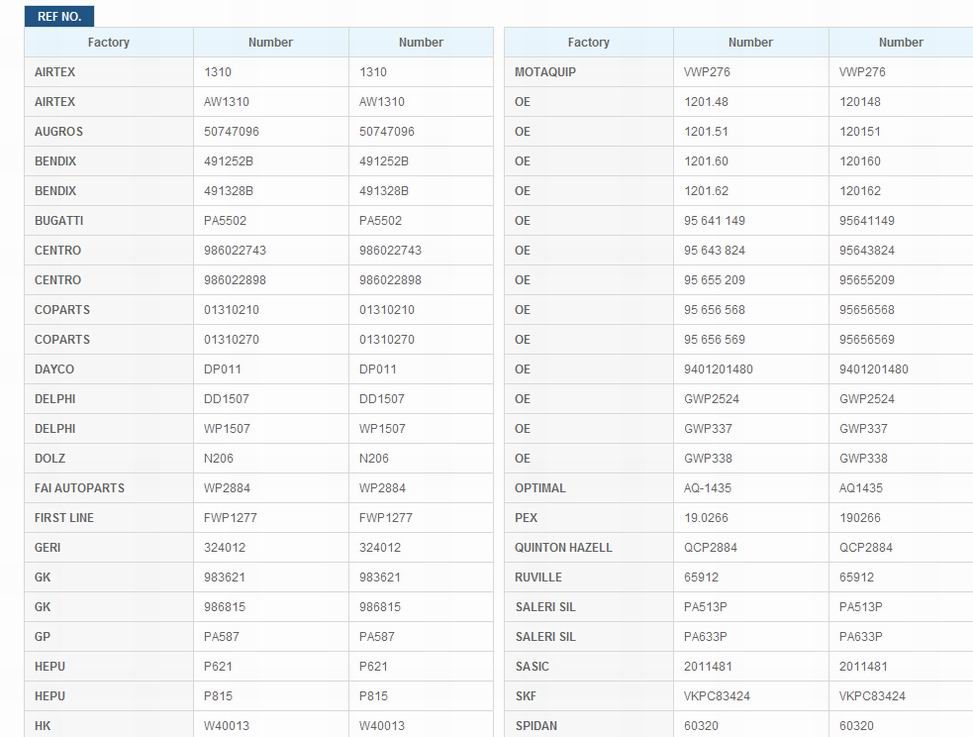Click the number 1201.48
Screen dimensions: 973x737
point(706,102)
